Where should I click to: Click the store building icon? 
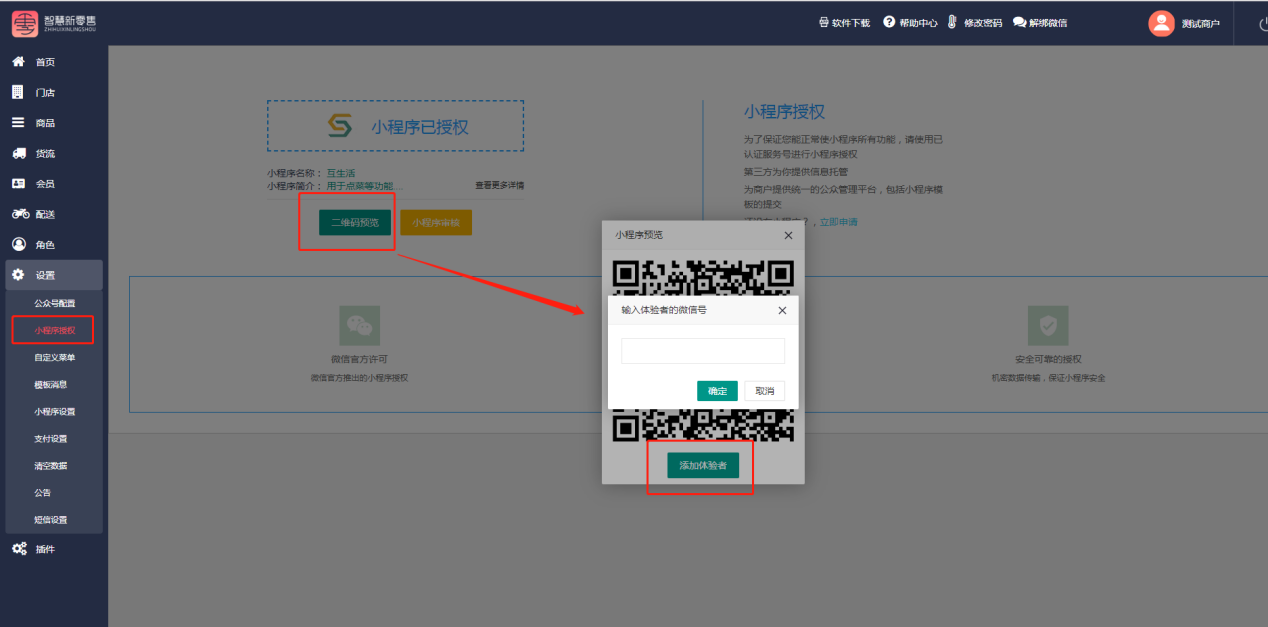coord(18,92)
